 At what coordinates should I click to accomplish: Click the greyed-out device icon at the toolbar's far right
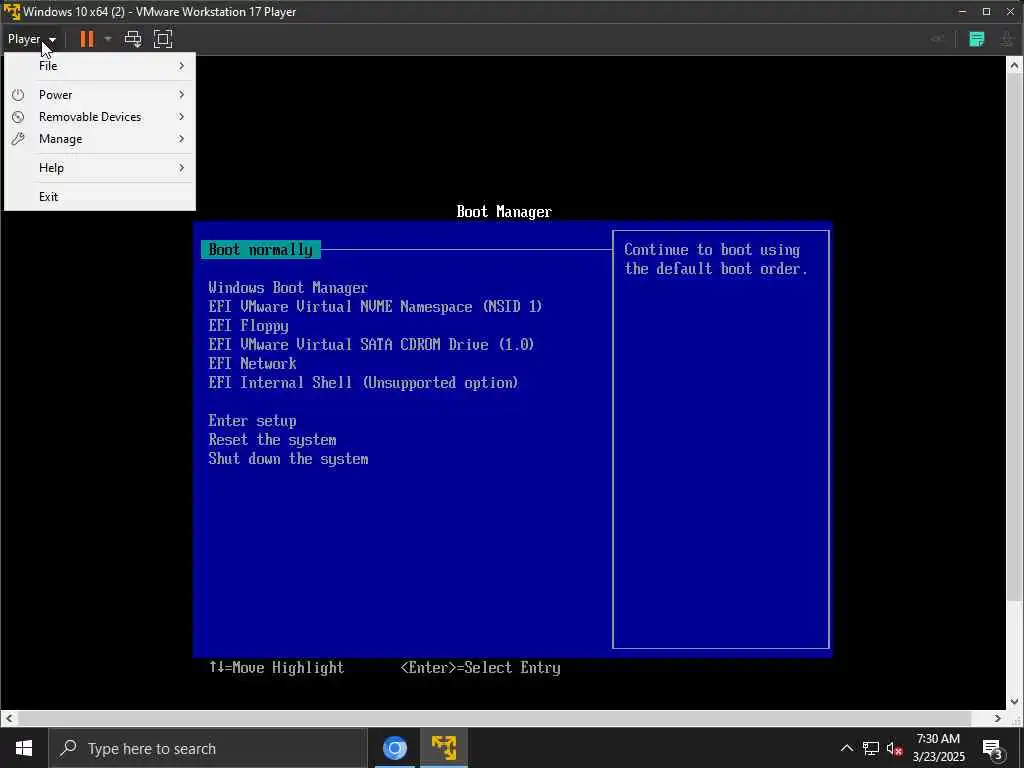tap(1007, 39)
